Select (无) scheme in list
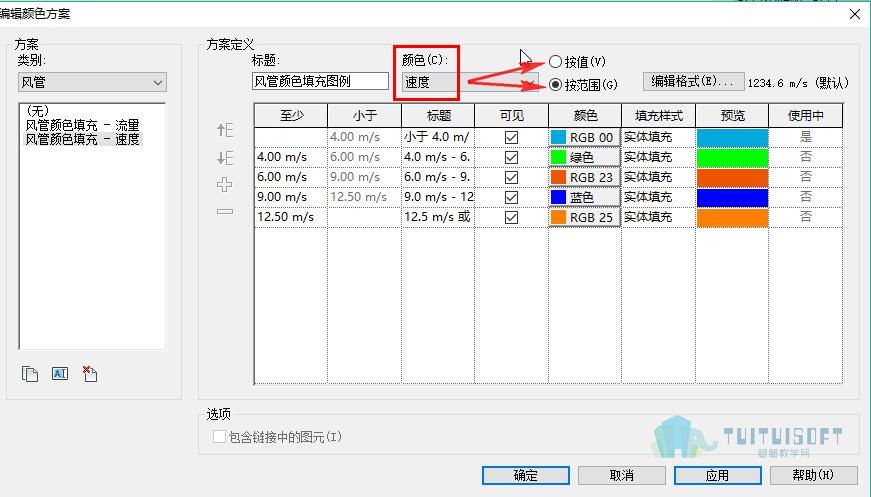The width and height of the screenshot is (871, 497). 38,111
